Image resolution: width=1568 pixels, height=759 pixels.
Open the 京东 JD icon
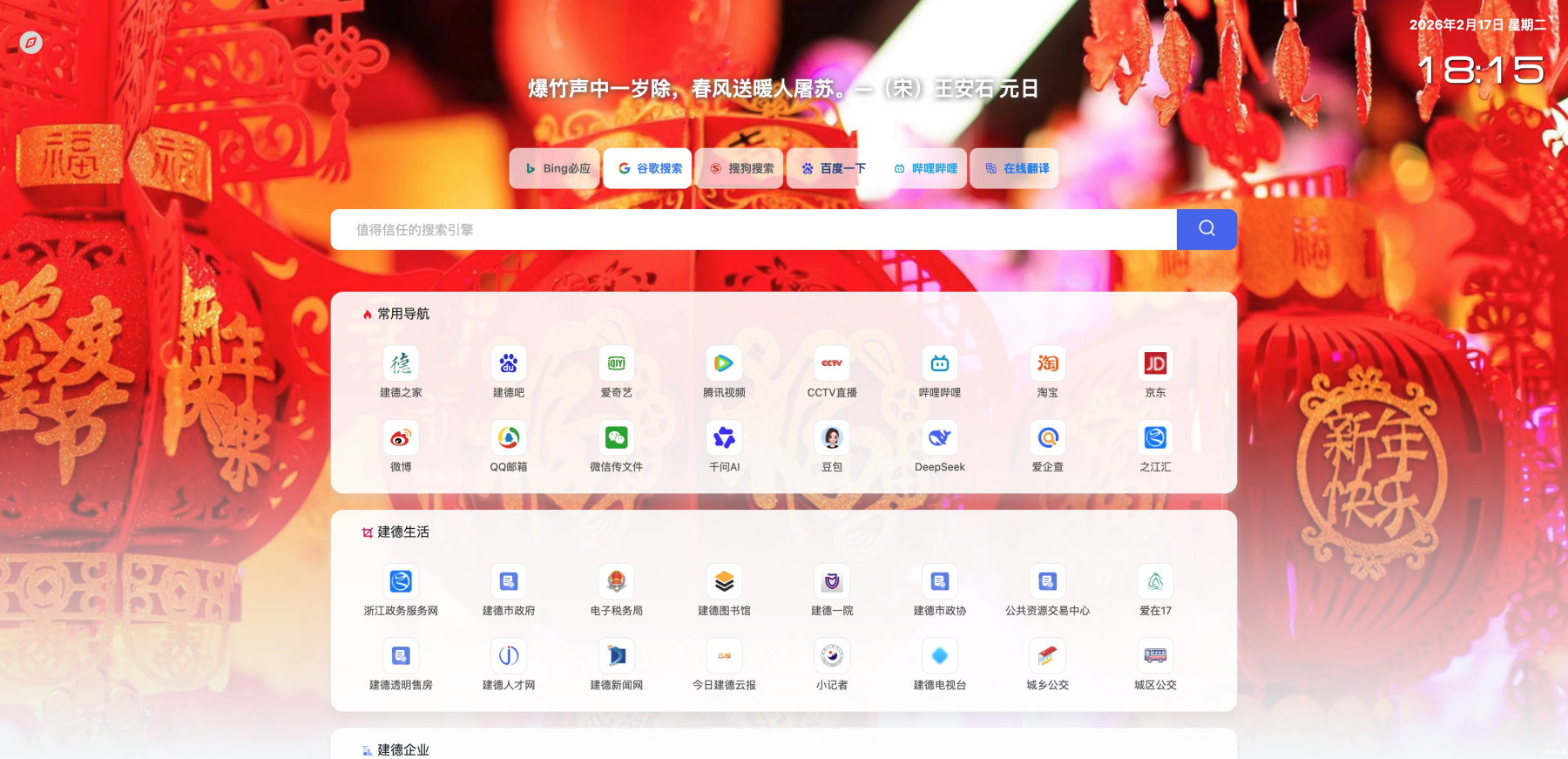click(1156, 363)
